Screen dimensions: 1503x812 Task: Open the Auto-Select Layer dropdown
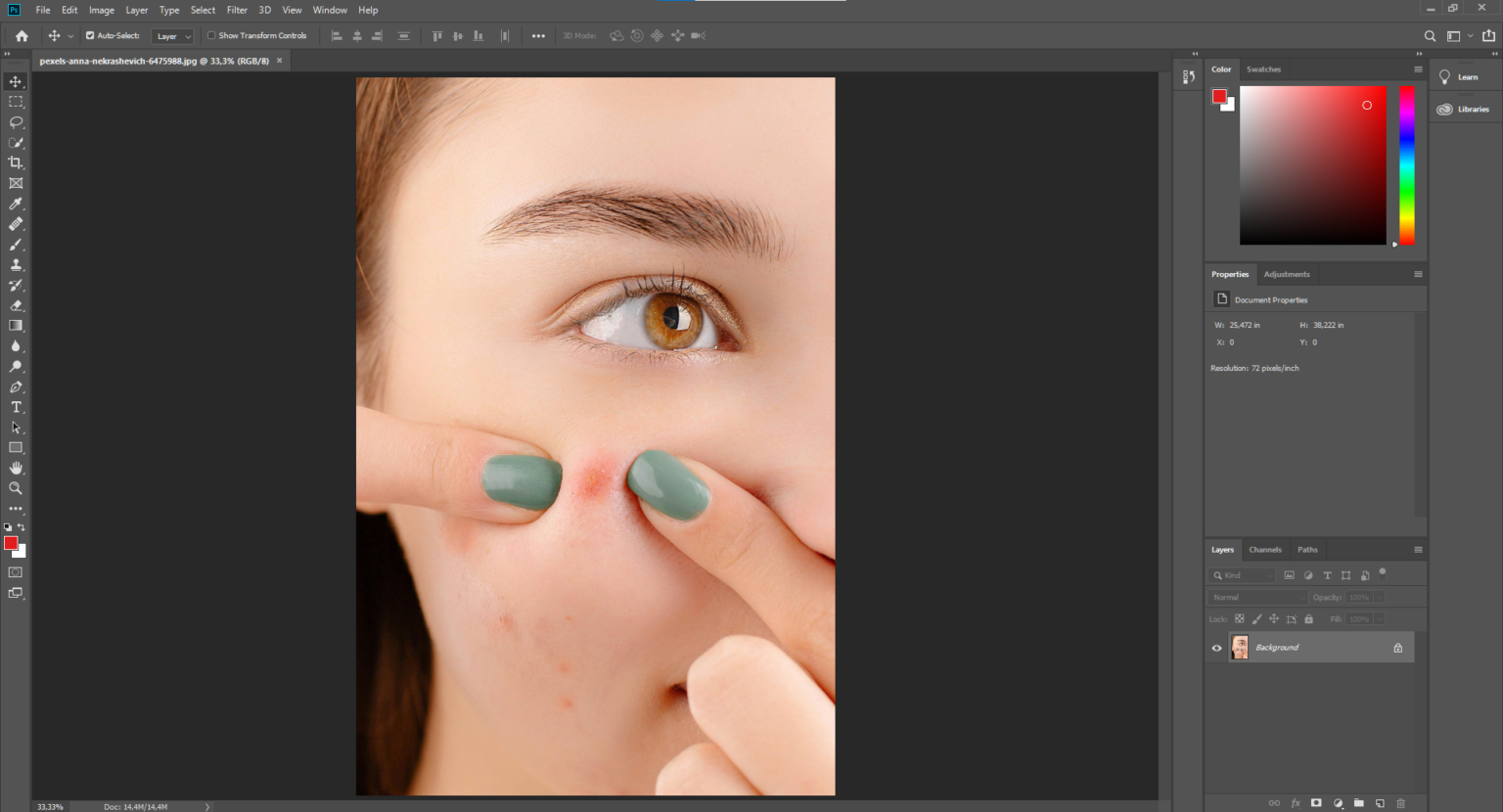174,36
